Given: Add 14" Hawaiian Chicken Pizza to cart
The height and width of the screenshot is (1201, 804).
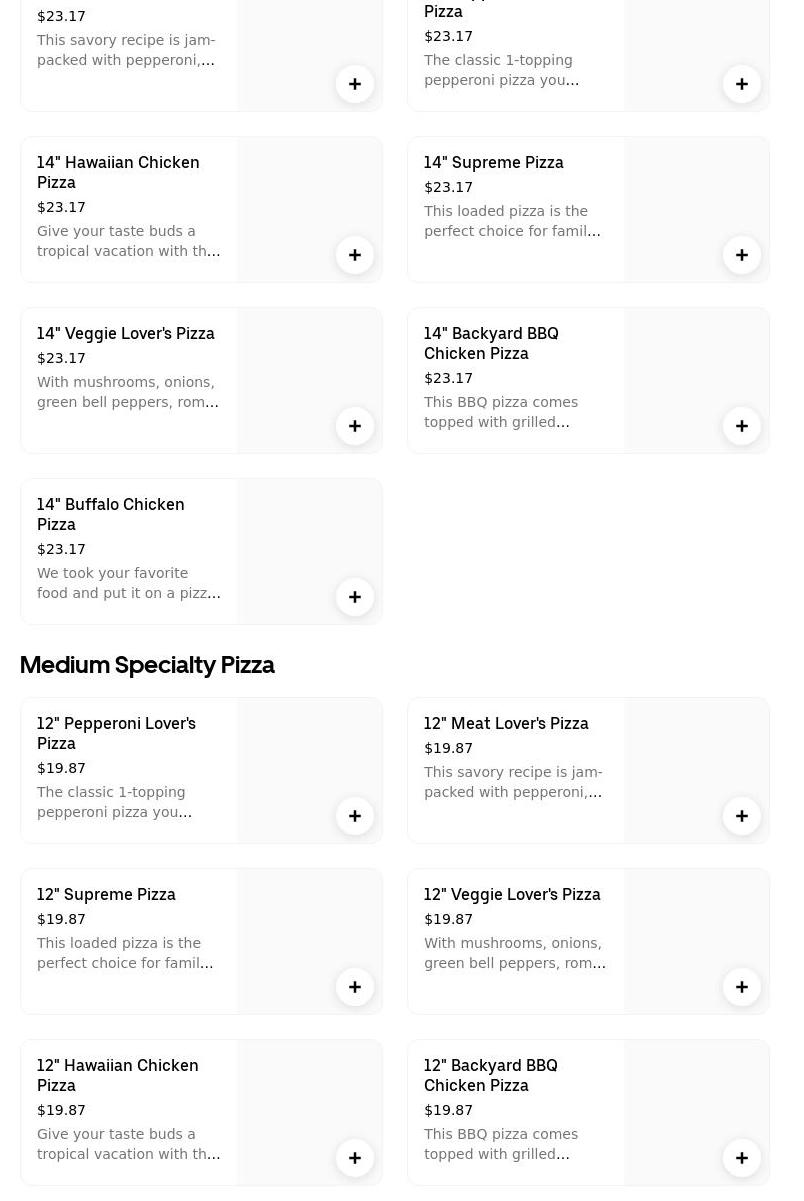Looking at the screenshot, I should click(355, 255).
